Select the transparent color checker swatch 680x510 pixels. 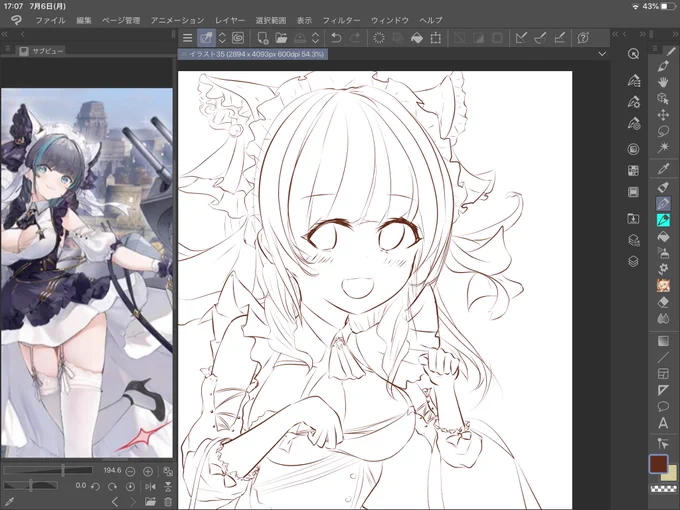pyautogui.click(x=663, y=489)
